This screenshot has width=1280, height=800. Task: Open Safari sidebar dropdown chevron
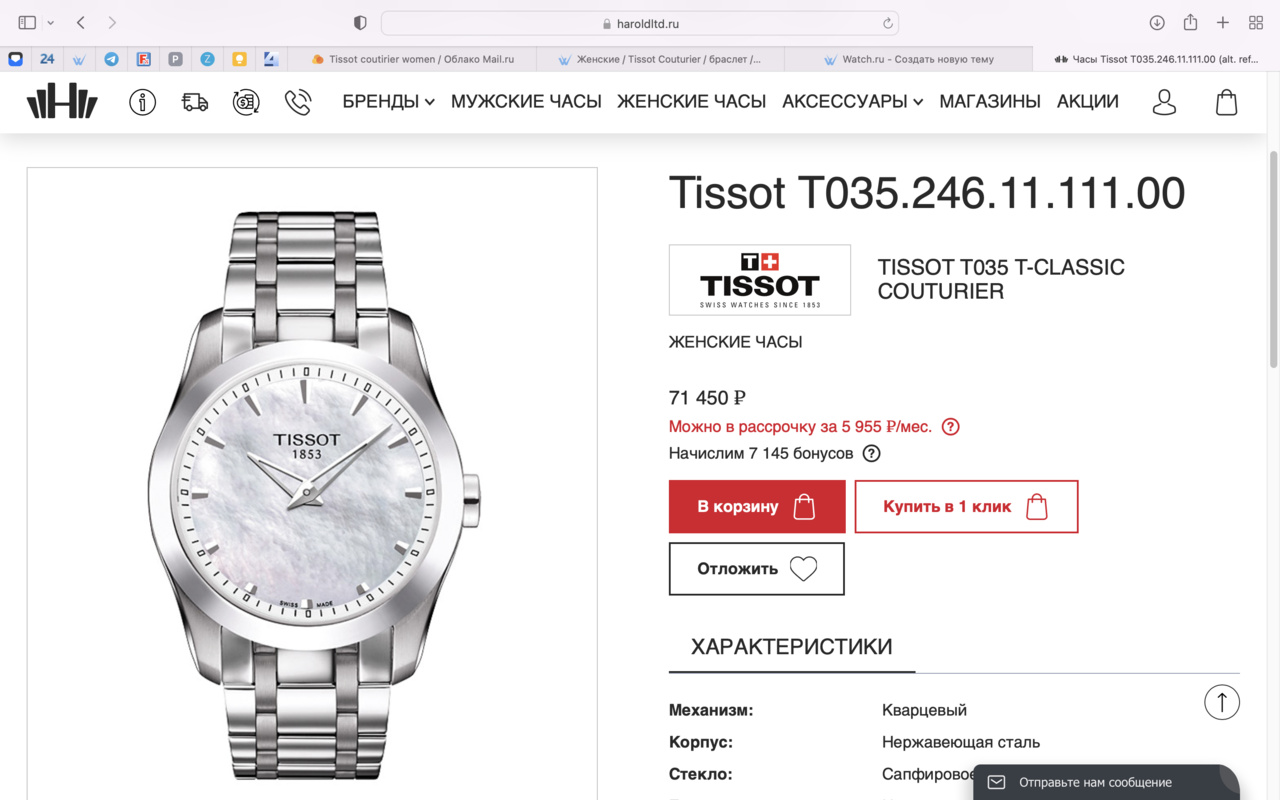50,23
